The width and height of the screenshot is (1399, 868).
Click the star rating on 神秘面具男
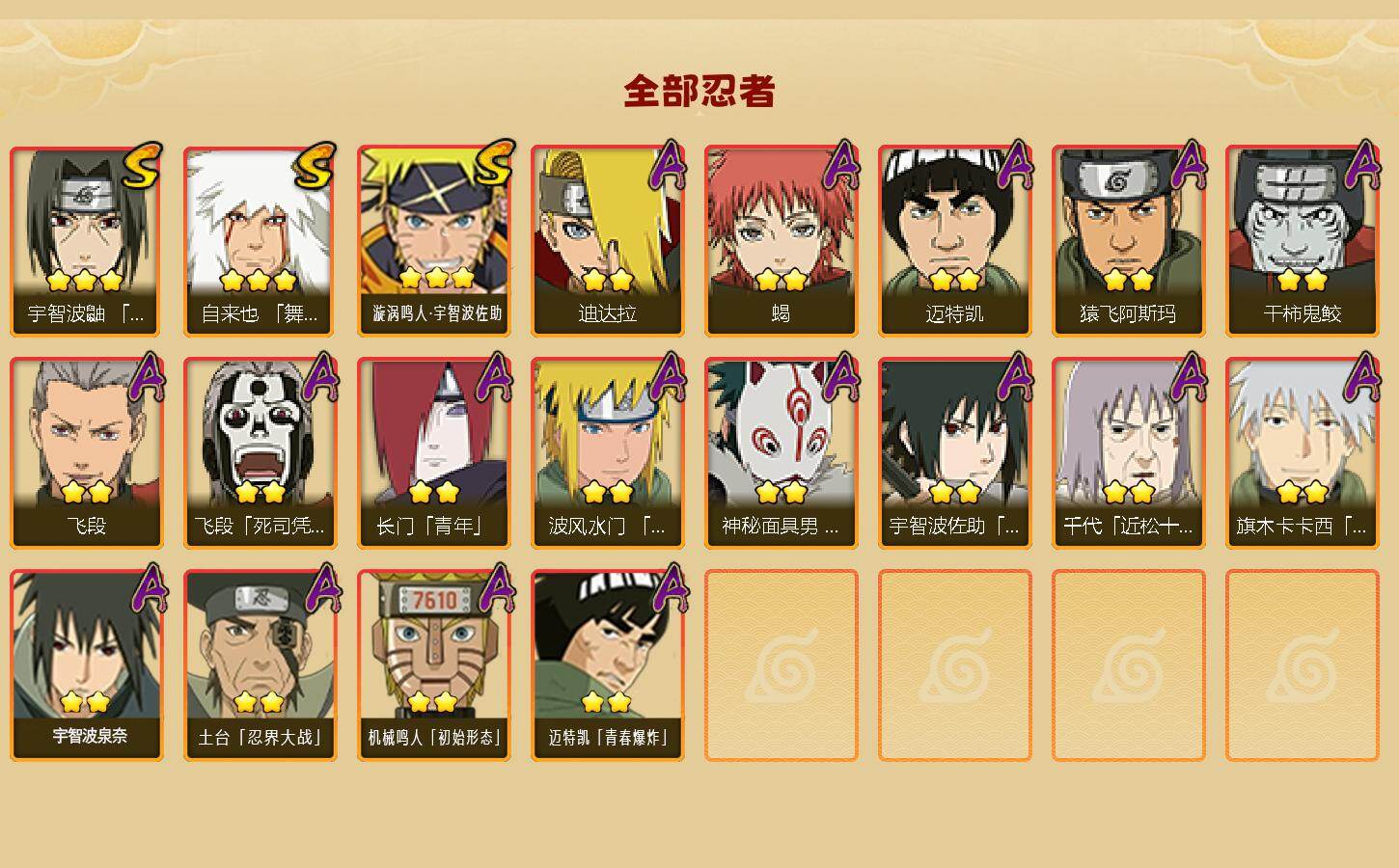coord(782,492)
